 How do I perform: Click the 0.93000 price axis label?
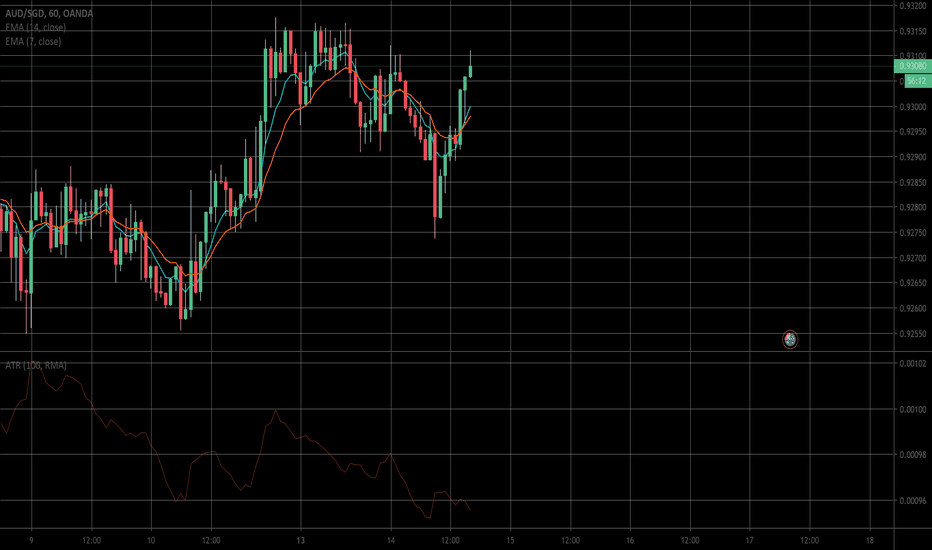(x=911, y=107)
